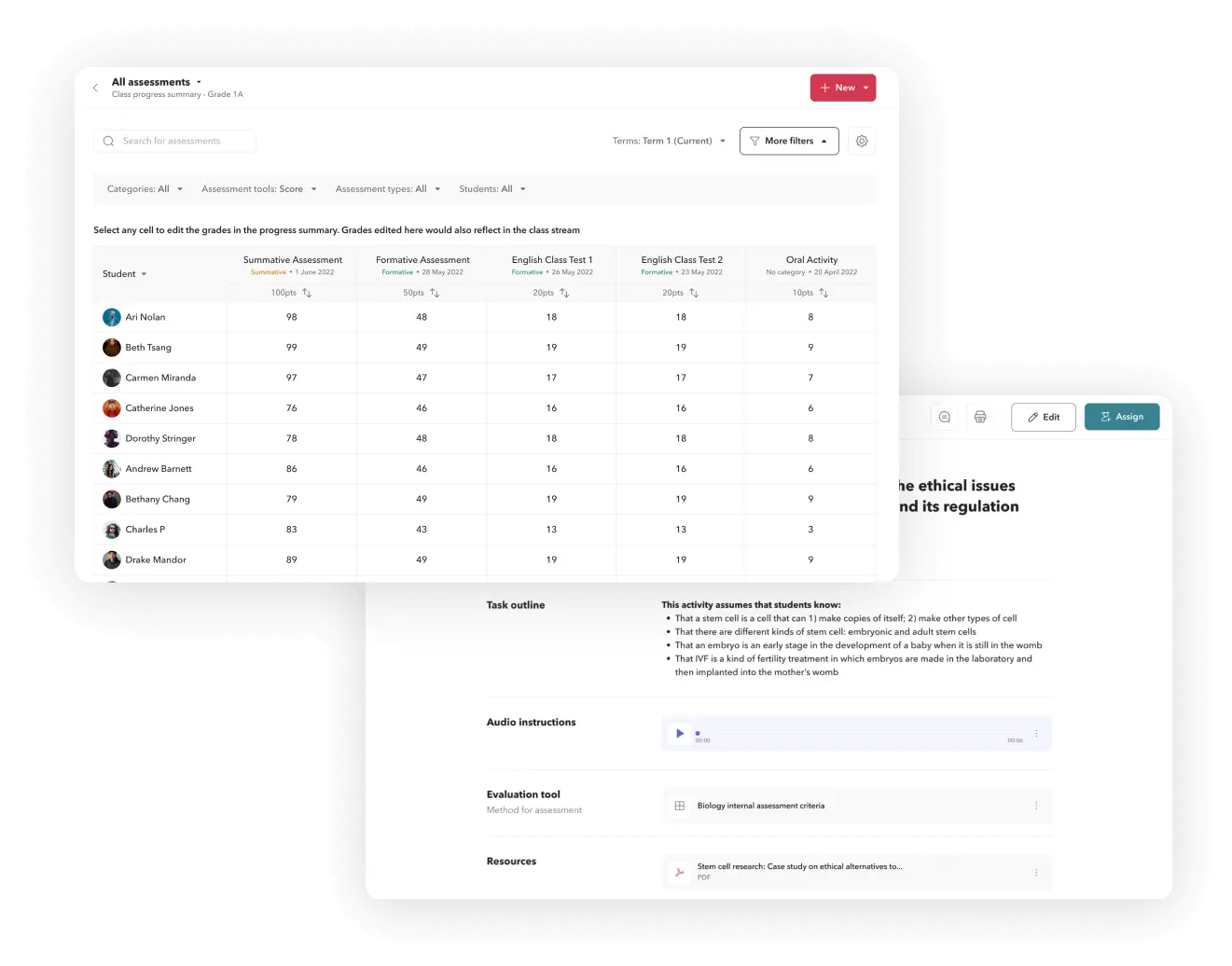Expand Assessment tools: Score dropdown
The width and height of the screenshot is (1232, 966).
(259, 189)
